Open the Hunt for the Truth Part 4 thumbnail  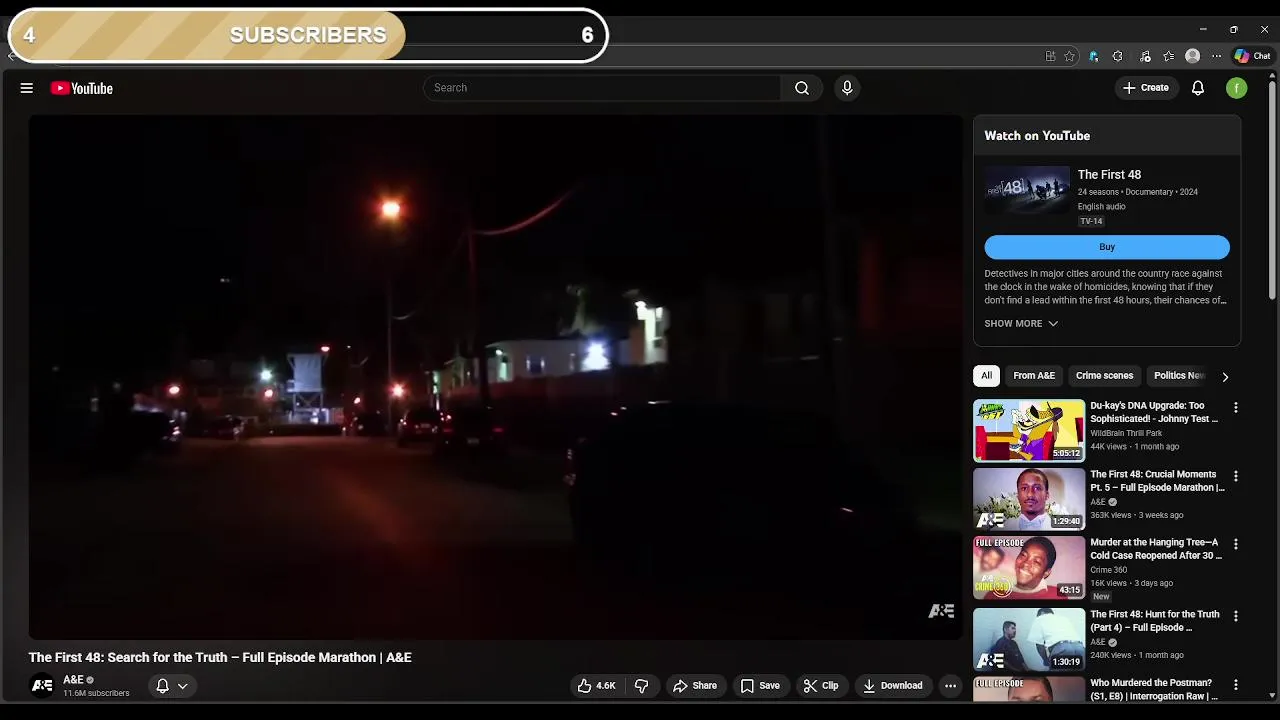[1029, 639]
